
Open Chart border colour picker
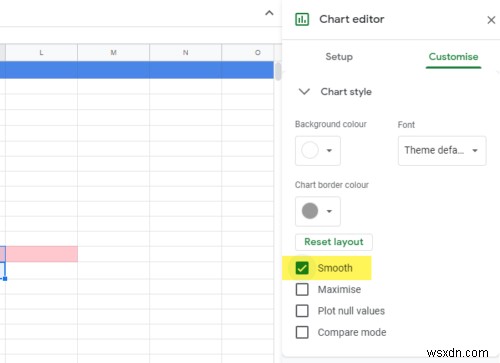click(x=318, y=211)
